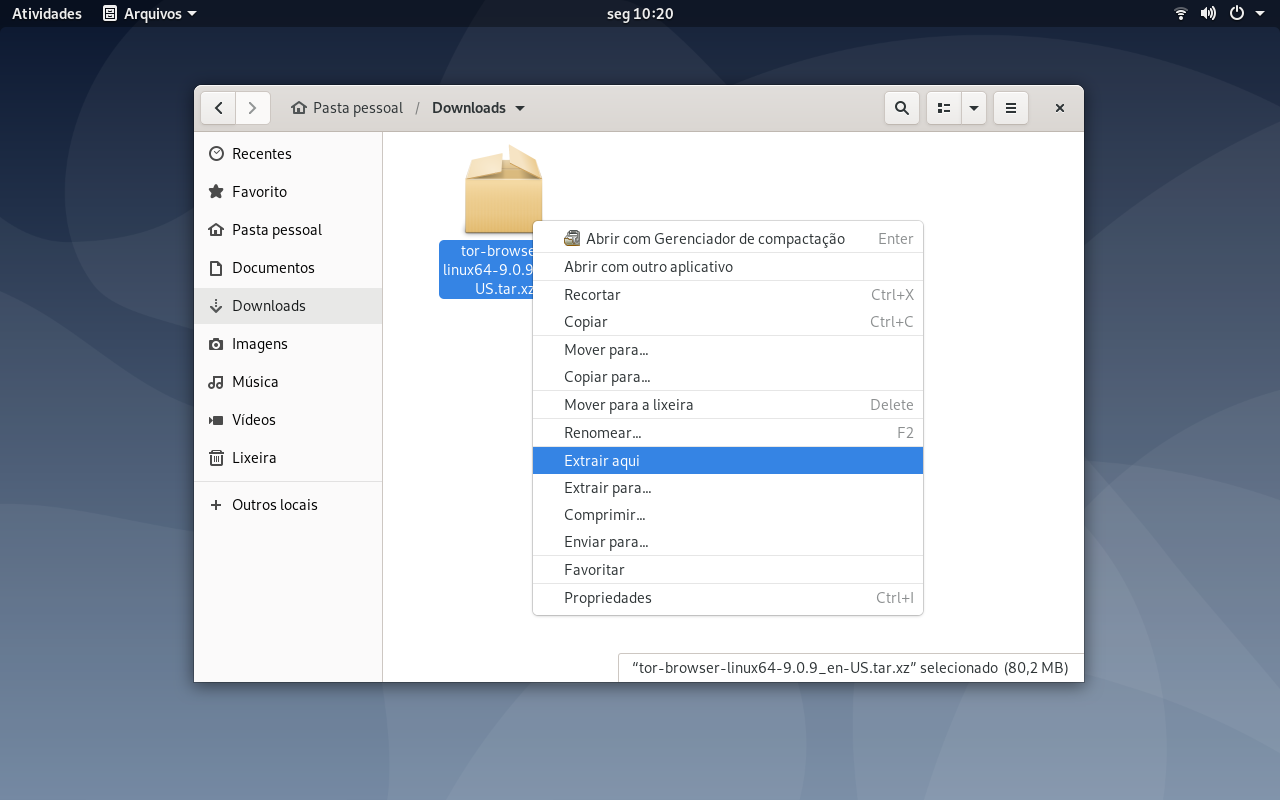Toggle list view icon in header
The height and width of the screenshot is (800, 1280).
pyautogui.click(x=944, y=108)
